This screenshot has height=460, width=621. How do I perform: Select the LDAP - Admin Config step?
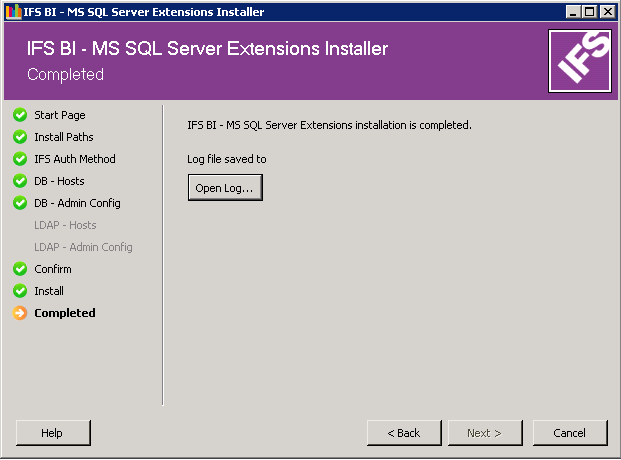(83, 247)
